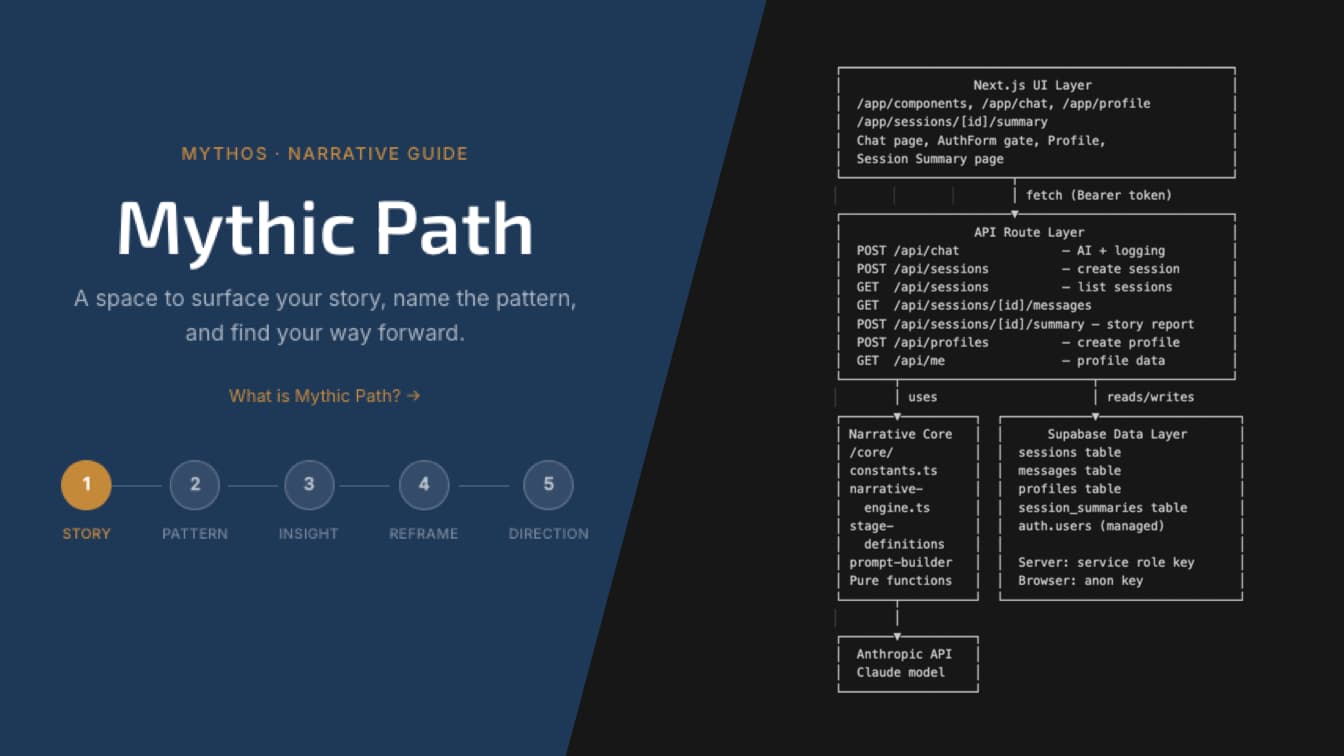
Task: Click 'profiles table' entry
Action: click(1069, 489)
